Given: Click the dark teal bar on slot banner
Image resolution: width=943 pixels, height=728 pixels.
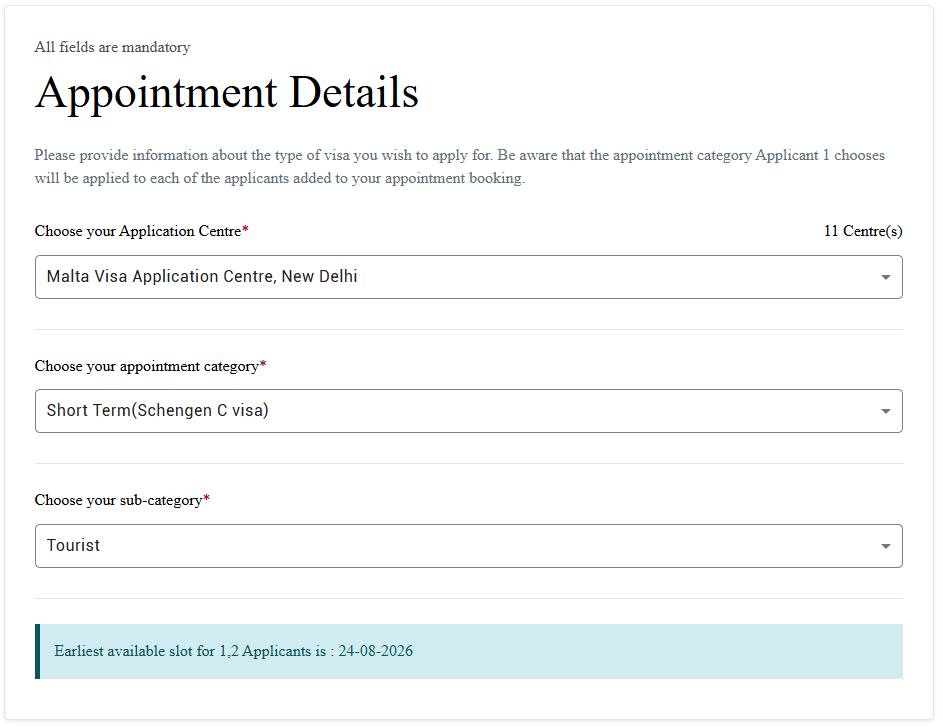Looking at the screenshot, I should coord(37,651).
